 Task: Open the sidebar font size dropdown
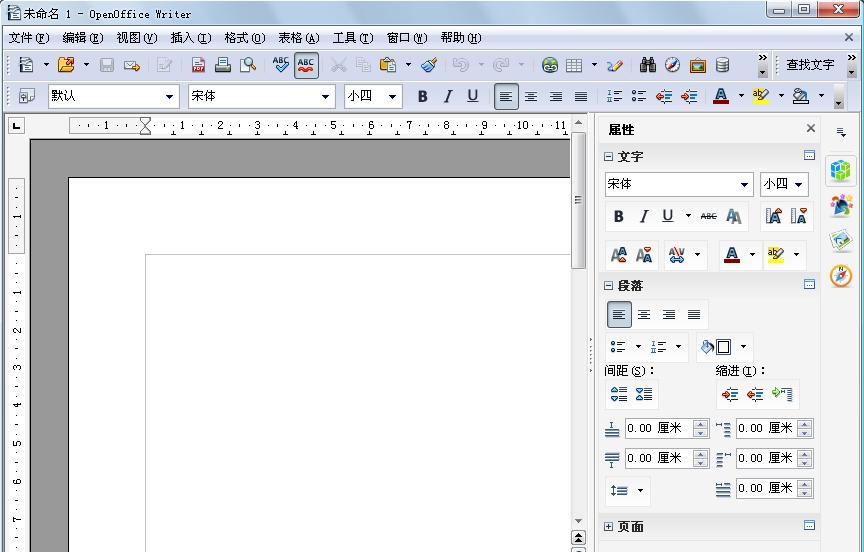[798, 185]
